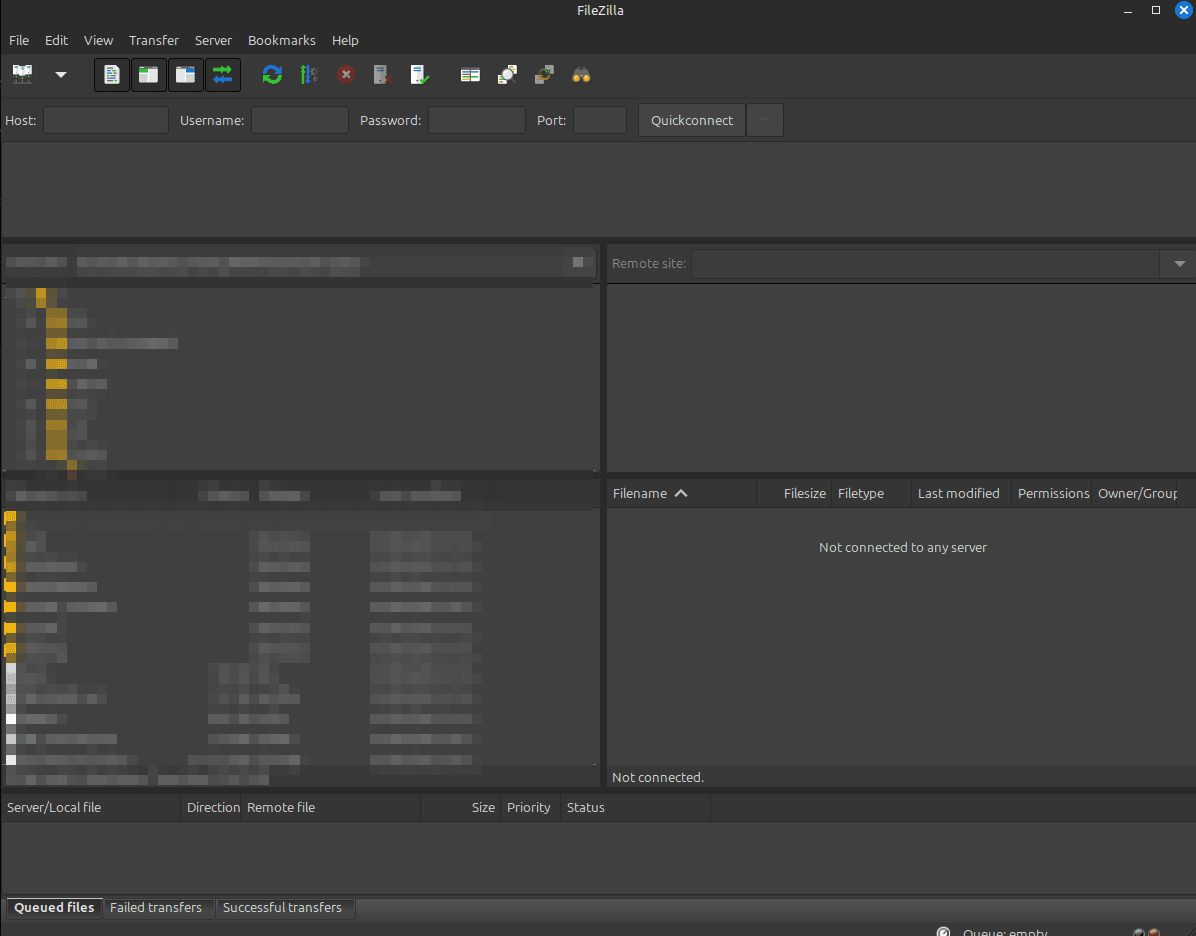The image size is (1196, 936).
Task: Toggle the message log display
Action: (x=111, y=74)
